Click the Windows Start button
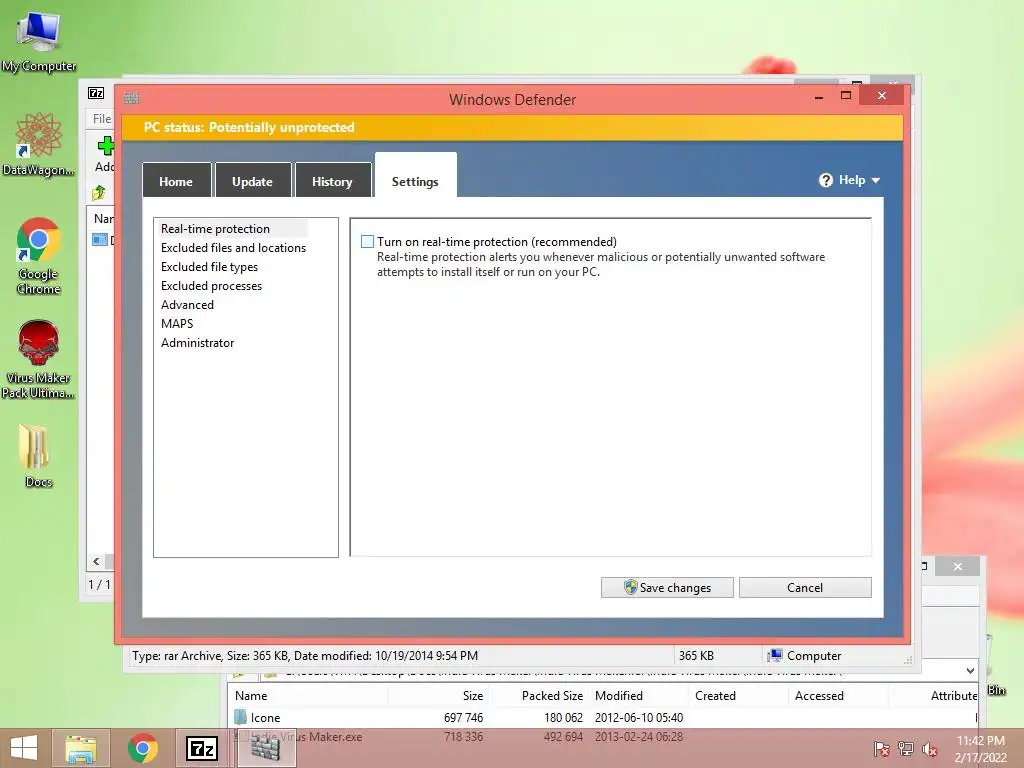Screen dimensions: 1024x768 [24, 748]
